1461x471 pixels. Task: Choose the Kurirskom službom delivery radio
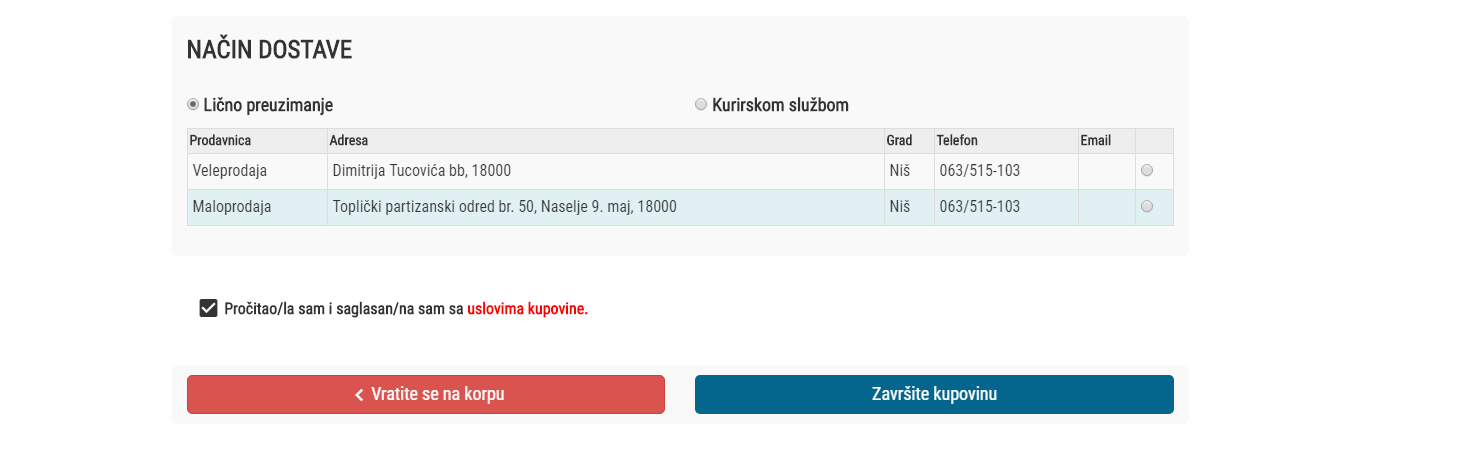pyautogui.click(x=701, y=105)
